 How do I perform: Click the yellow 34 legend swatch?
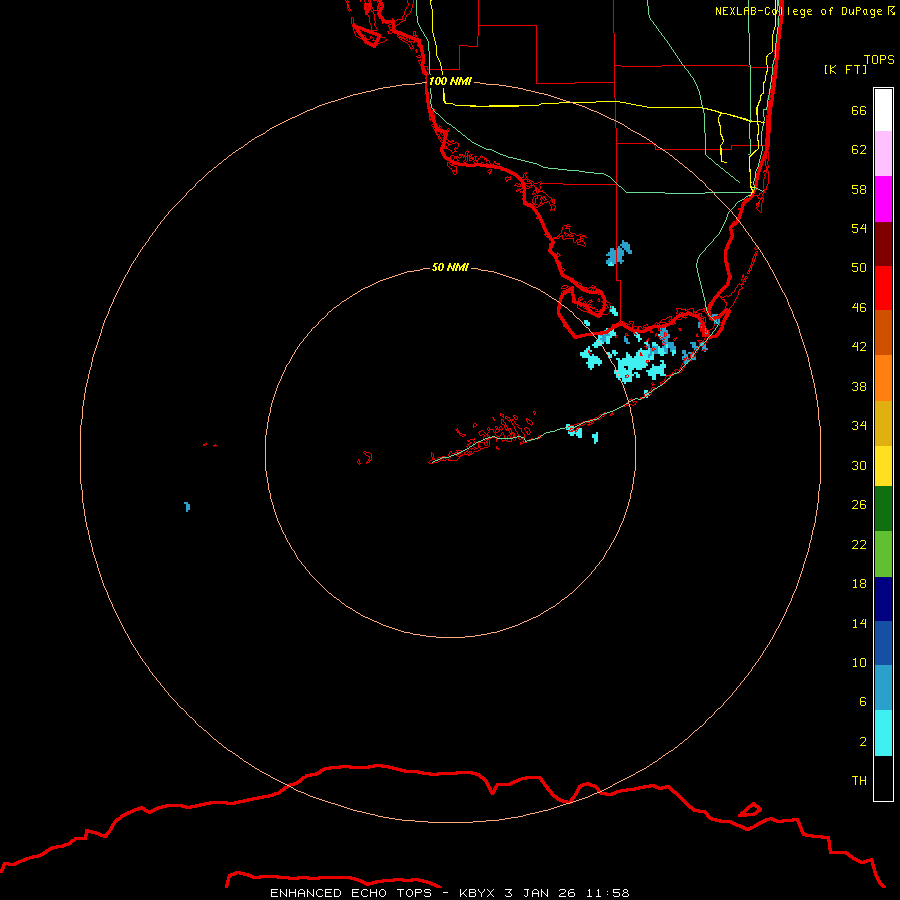tap(883, 466)
